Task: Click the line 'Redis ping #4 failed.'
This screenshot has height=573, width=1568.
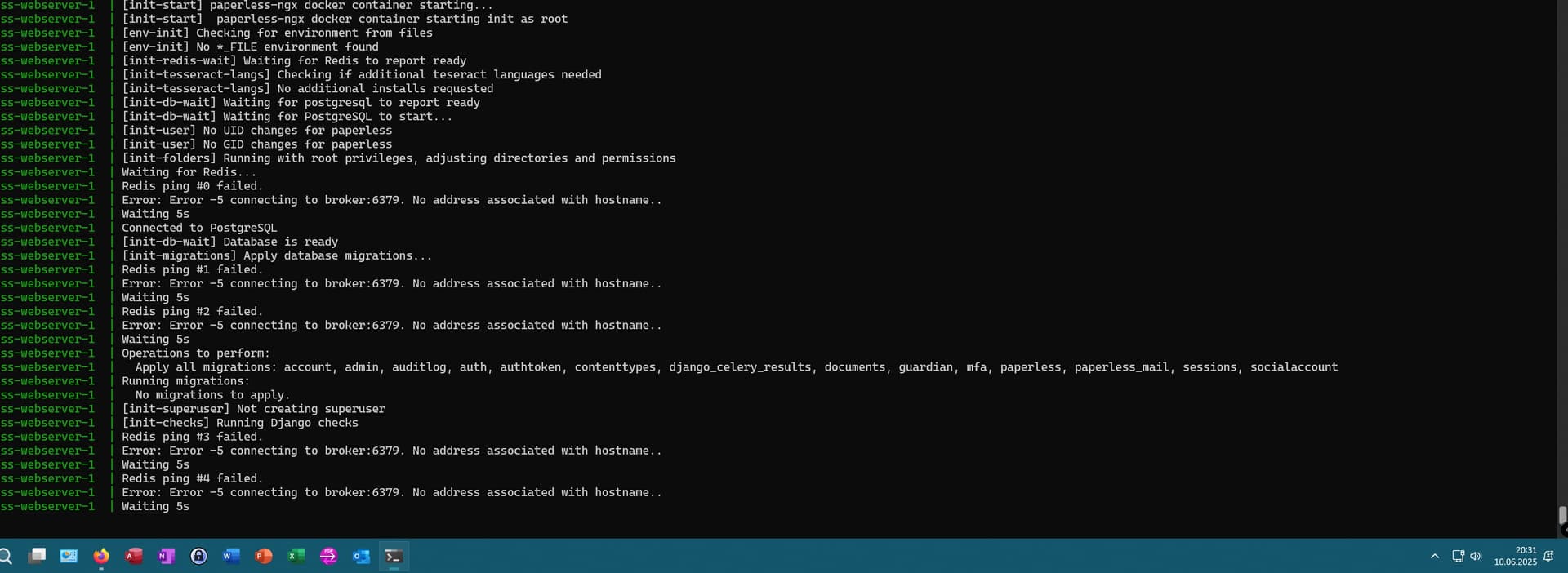Action: (x=193, y=478)
